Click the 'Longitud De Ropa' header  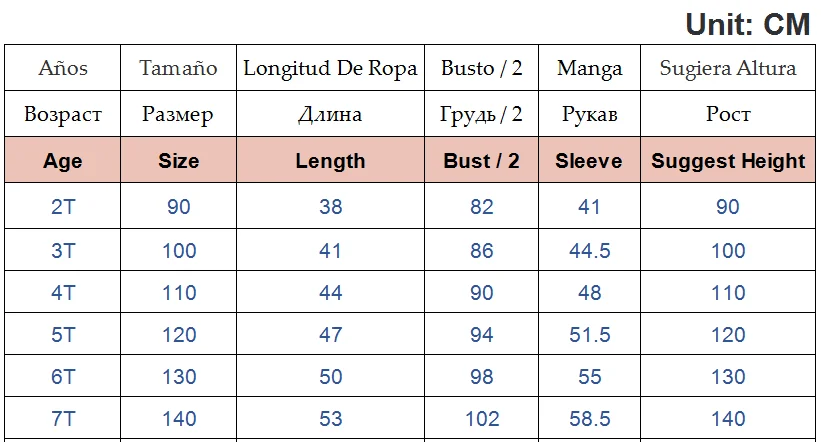pos(330,69)
